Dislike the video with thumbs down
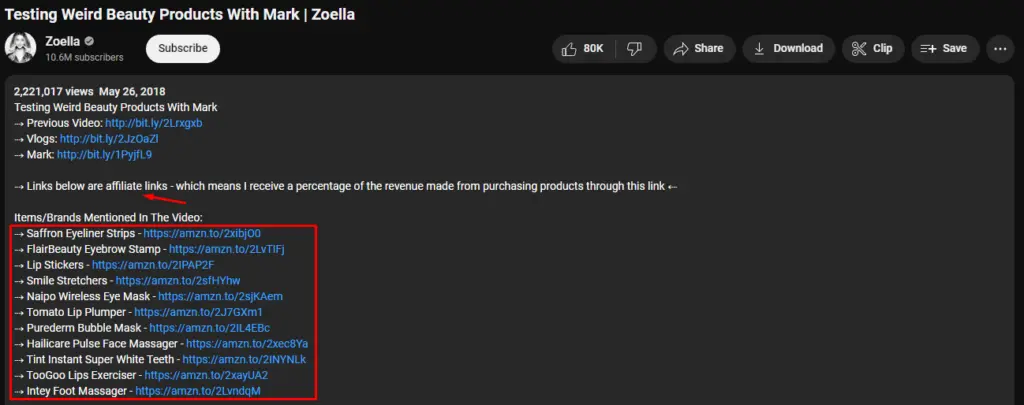The height and width of the screenshot is (405, 1024). [x=634, y=48]
